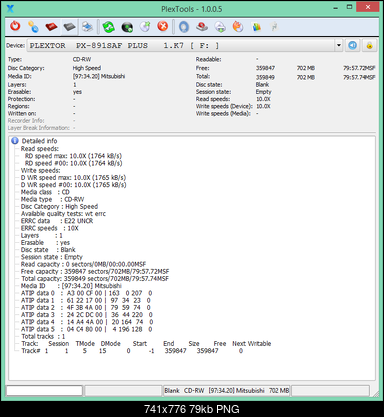
Task: Close the PlexTools window
Action: click(x=368, y=7)
